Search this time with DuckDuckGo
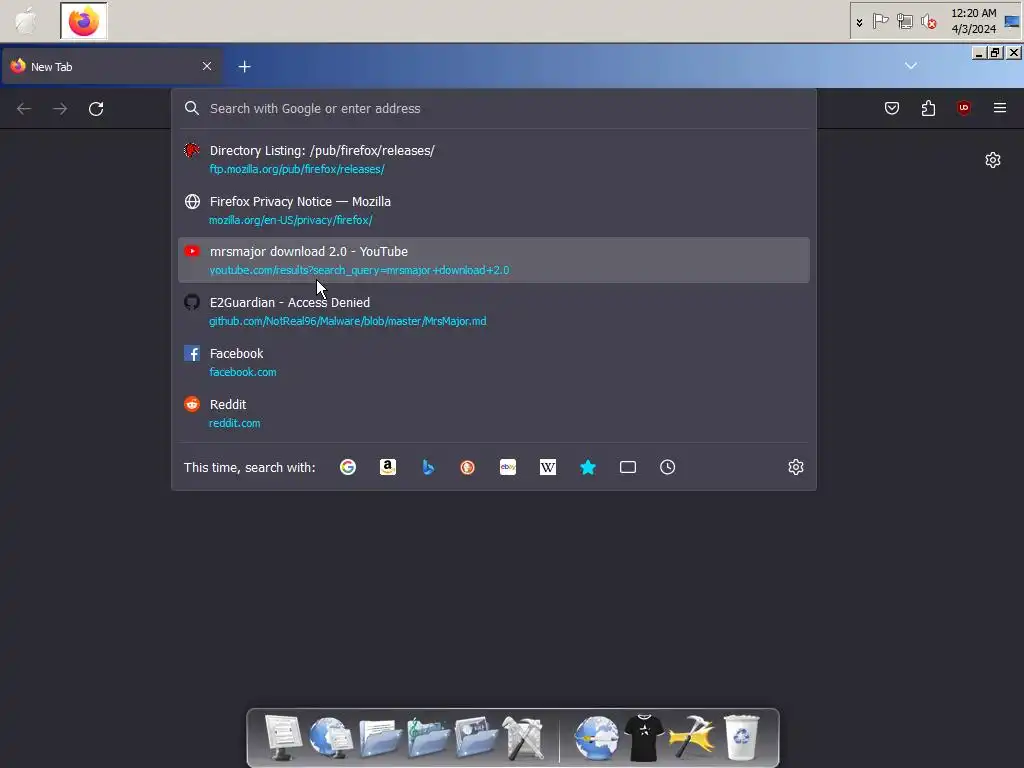The height and width of the screenshot is (768, 1024). [468, 467]
